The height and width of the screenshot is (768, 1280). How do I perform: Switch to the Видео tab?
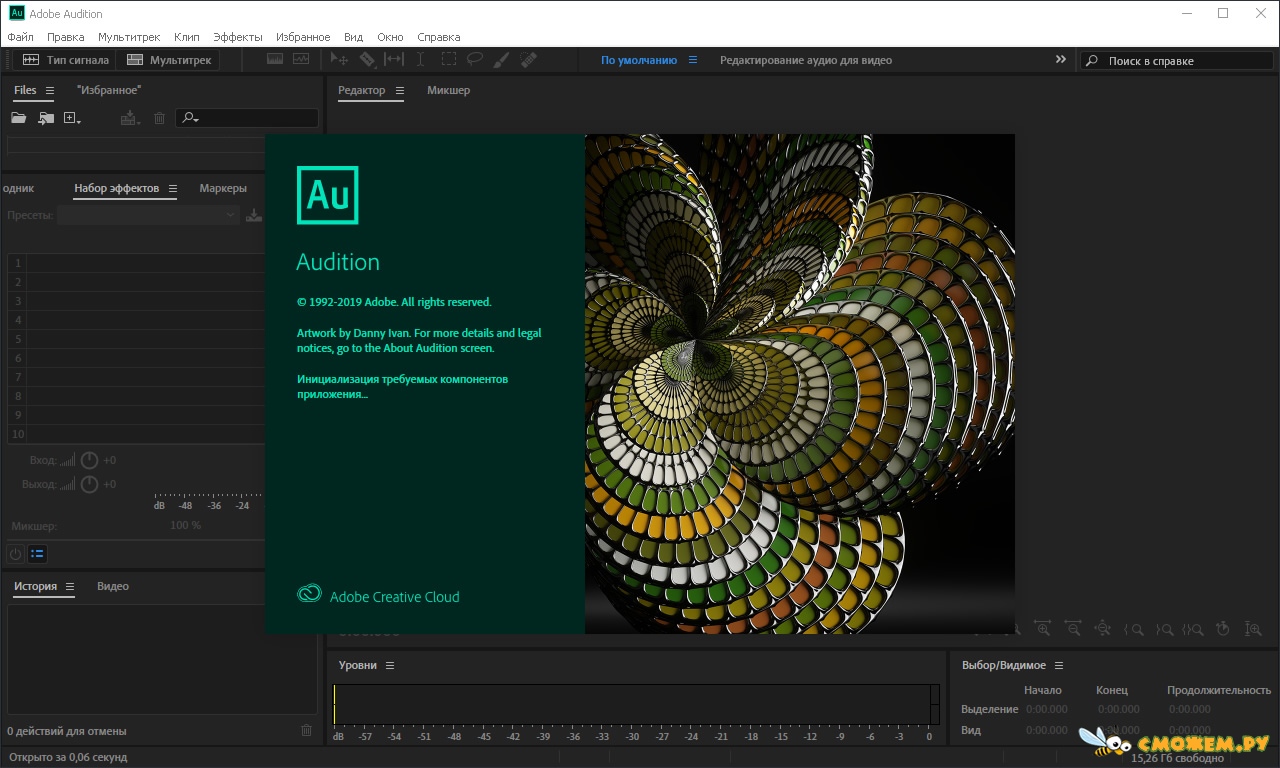tap(113, 586)
